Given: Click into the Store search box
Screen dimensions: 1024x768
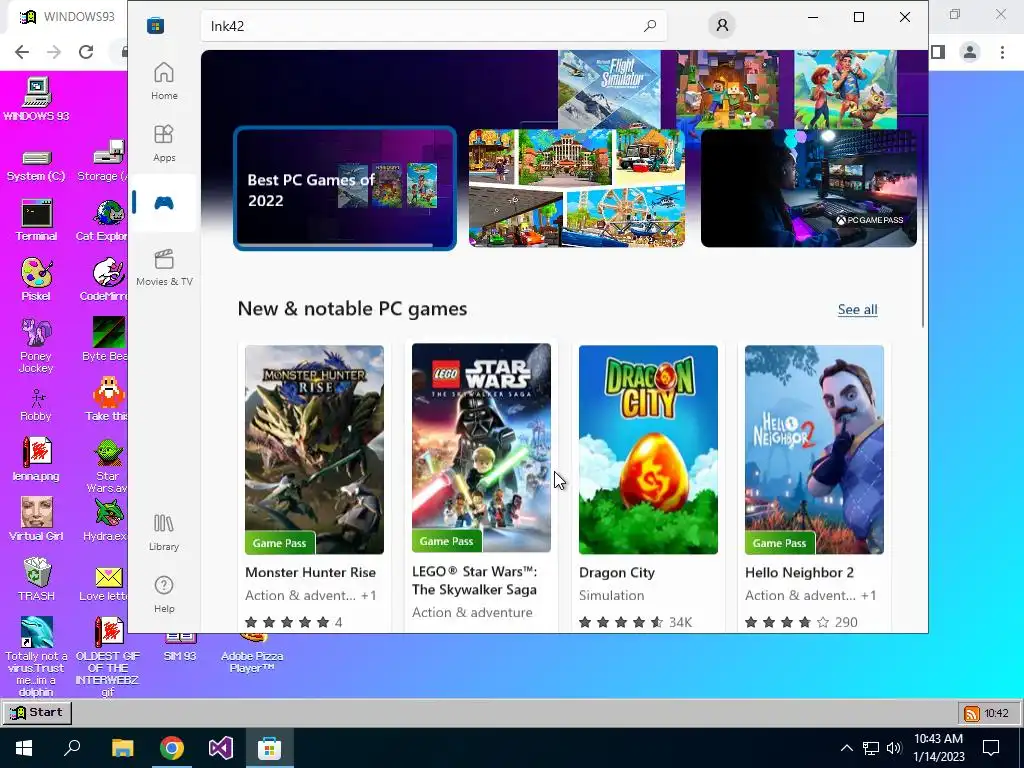Looking at the screenshot, I should [434, 26].
